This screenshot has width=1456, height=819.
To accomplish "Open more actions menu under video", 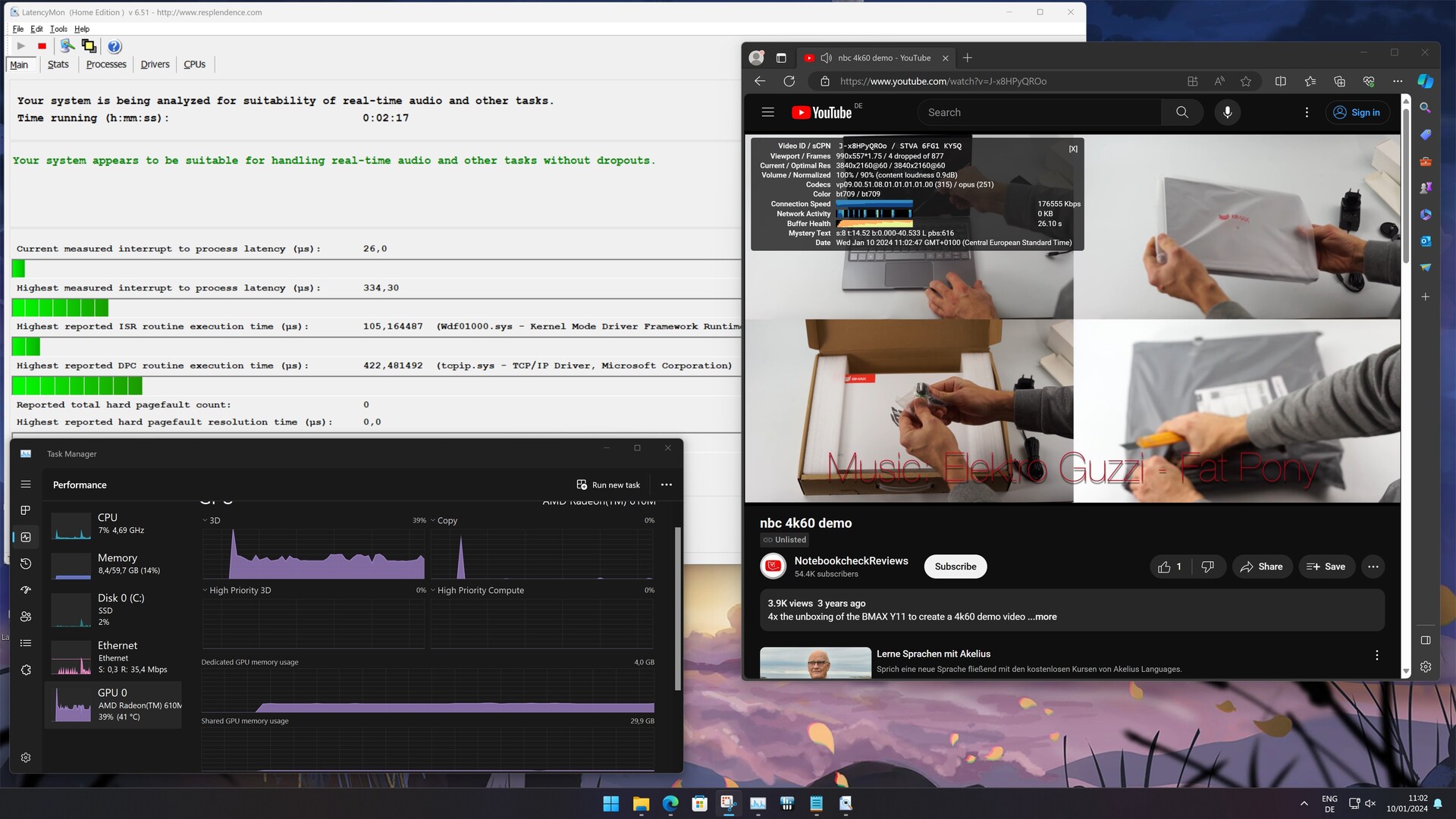I will (x=1373, y=566).
